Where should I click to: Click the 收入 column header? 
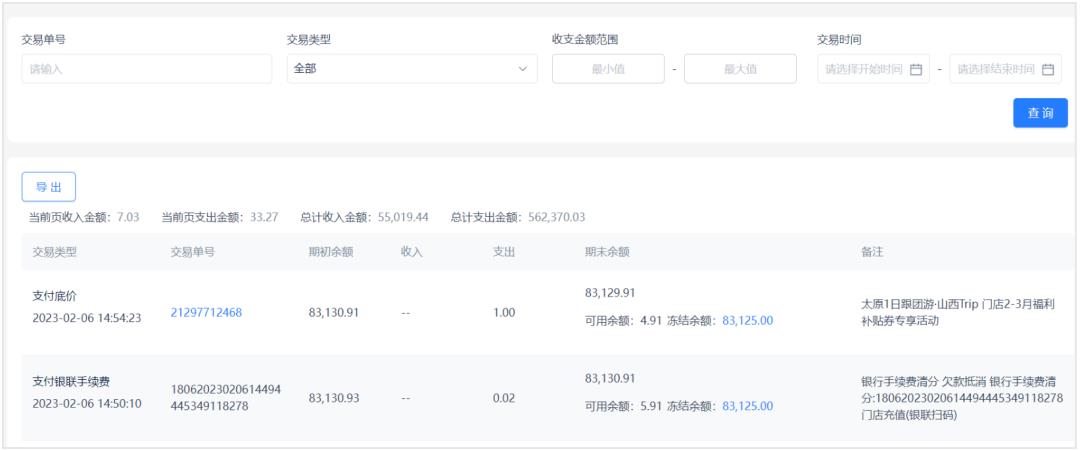point(412,252)
